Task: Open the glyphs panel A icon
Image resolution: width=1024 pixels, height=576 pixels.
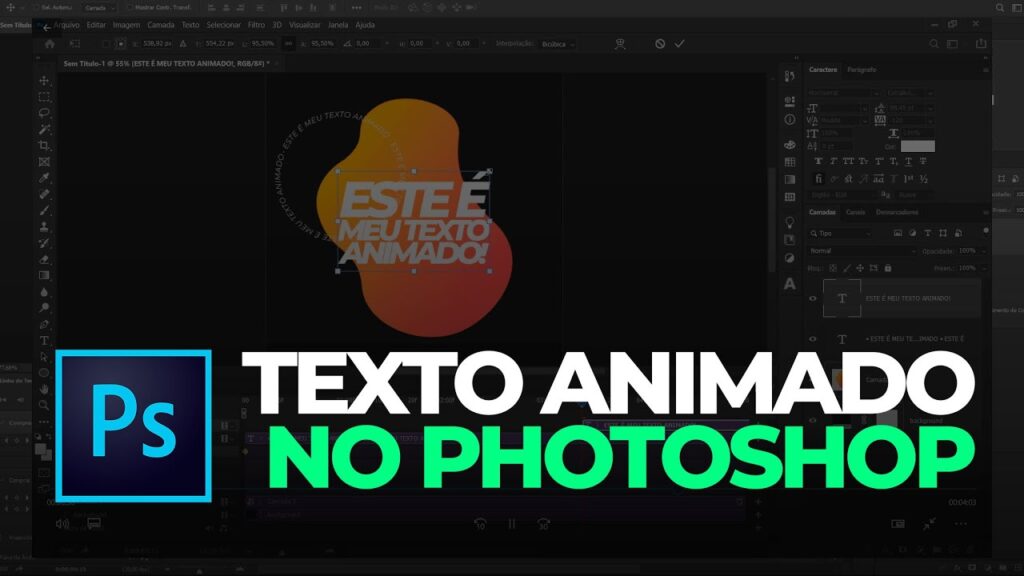Action: 790,284
